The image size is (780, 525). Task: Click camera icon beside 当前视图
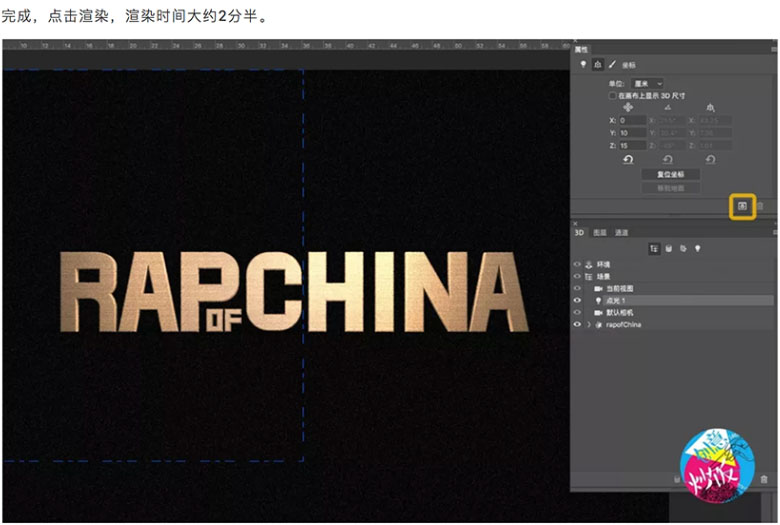[598, 288]
